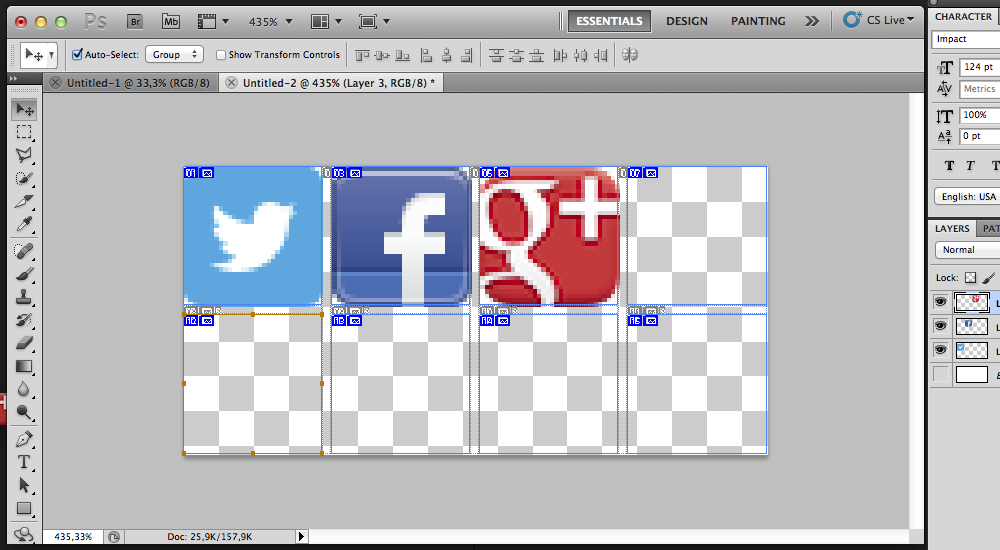Switch to the Untitled-1 document tab

point(137,83)
